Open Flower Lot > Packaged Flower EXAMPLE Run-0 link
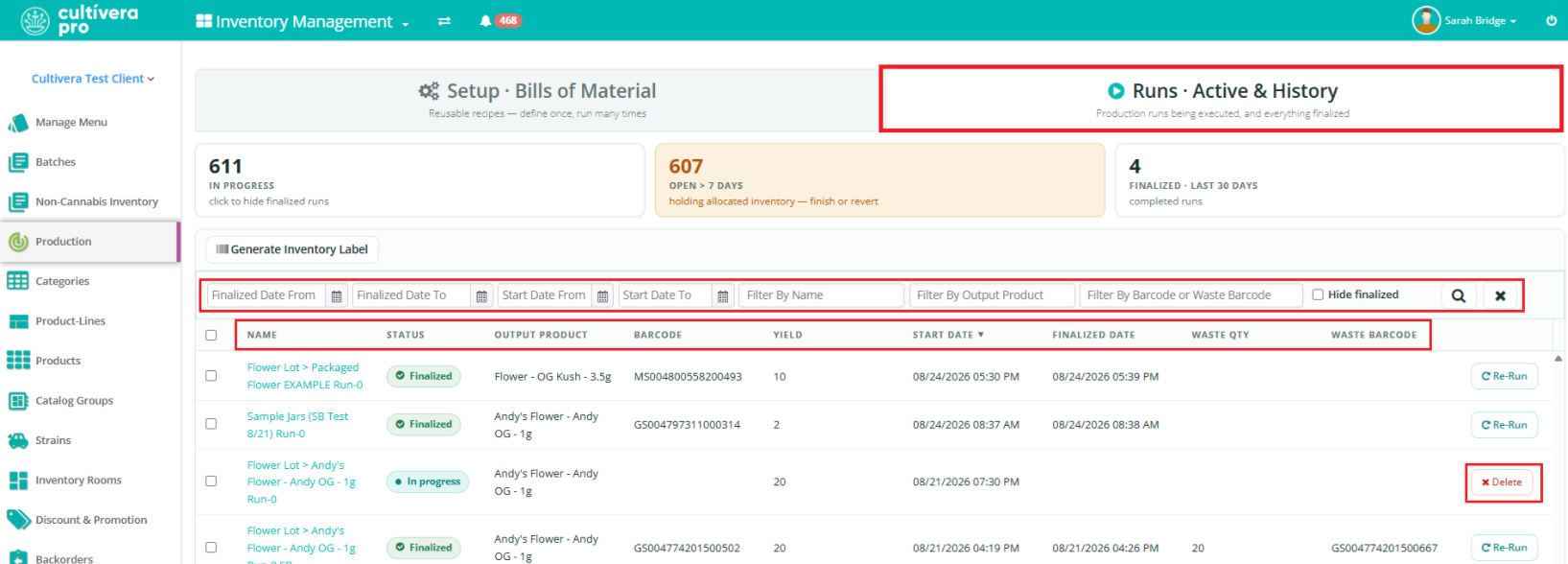This screenshot has height=564, width=1568. 305,376
